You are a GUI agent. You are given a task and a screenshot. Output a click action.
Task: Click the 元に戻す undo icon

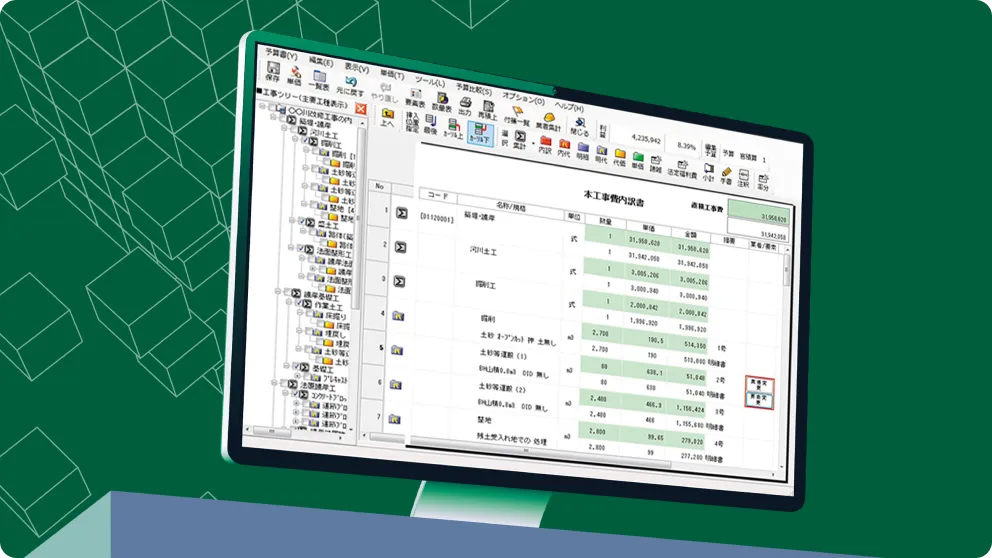point(350,83)
